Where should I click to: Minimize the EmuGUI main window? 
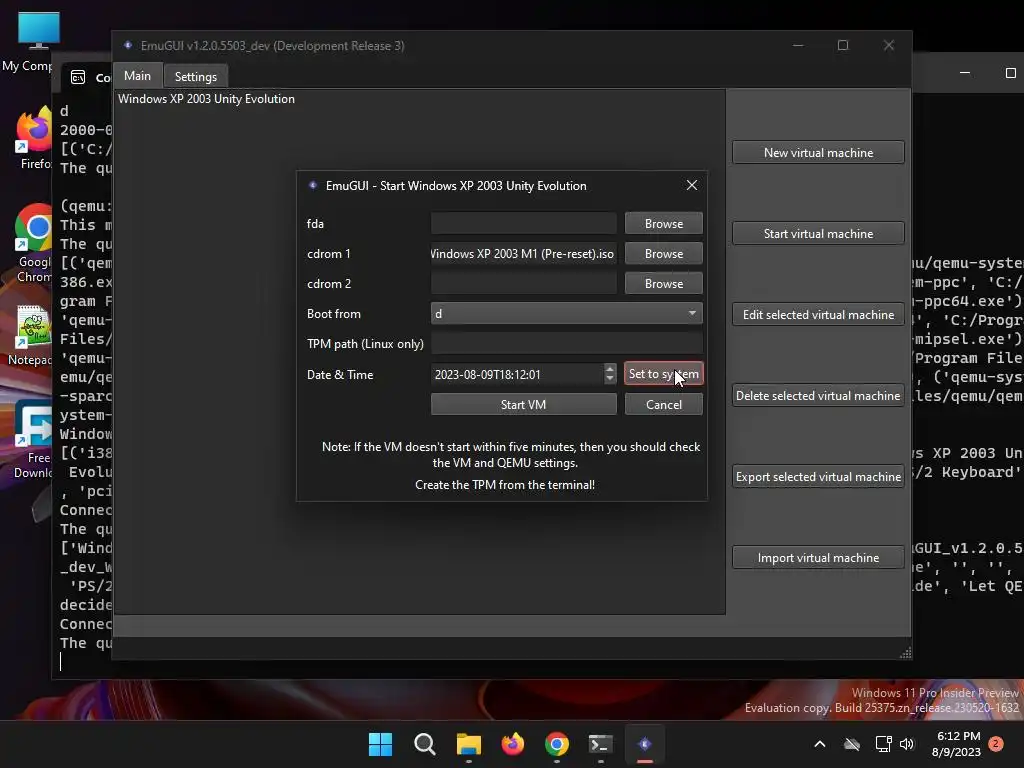tap(798, 45)
